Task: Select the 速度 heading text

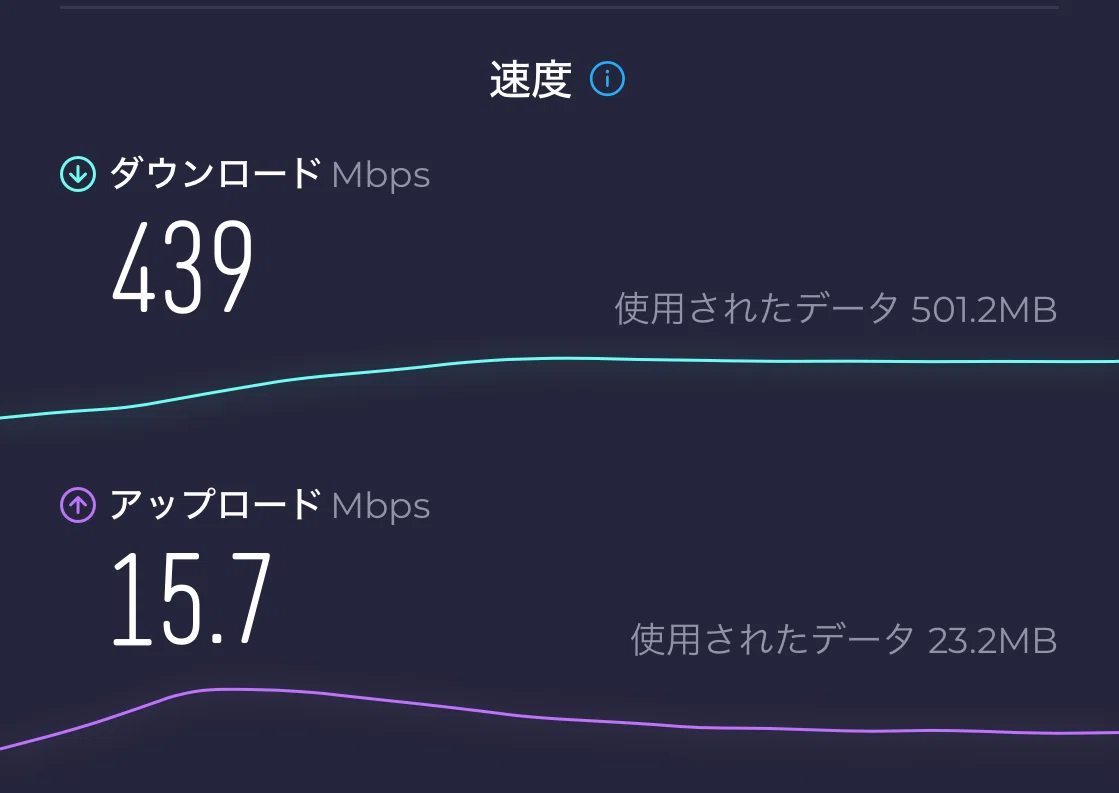Action: coord(530,79)
